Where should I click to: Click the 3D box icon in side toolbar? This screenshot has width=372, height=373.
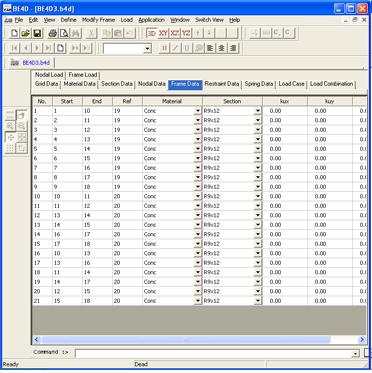pos(21,115)
